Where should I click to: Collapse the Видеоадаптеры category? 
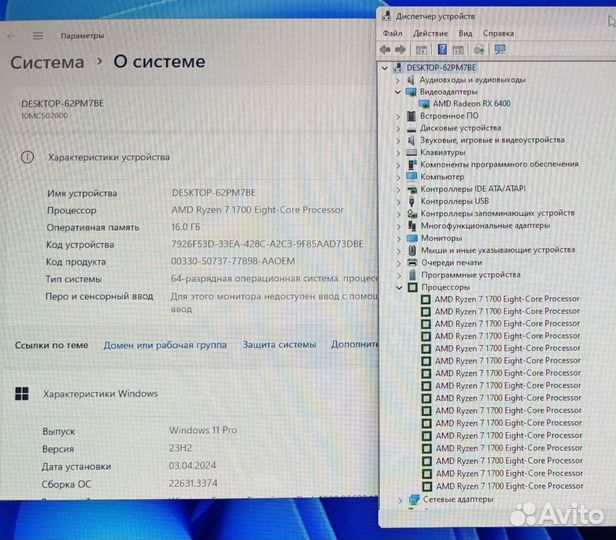tap(398, 92)
